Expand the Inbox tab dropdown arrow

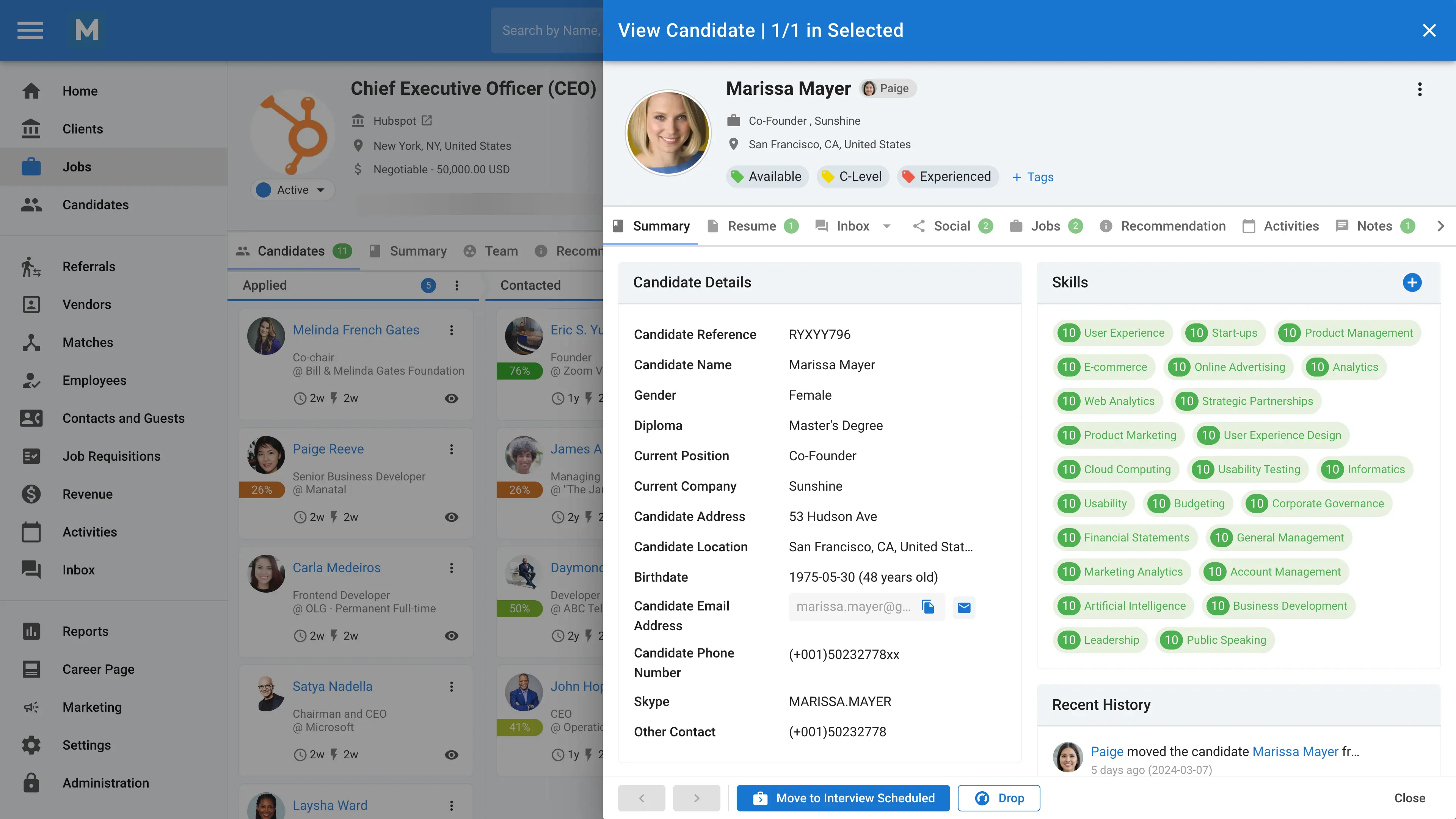pos(886,226)
